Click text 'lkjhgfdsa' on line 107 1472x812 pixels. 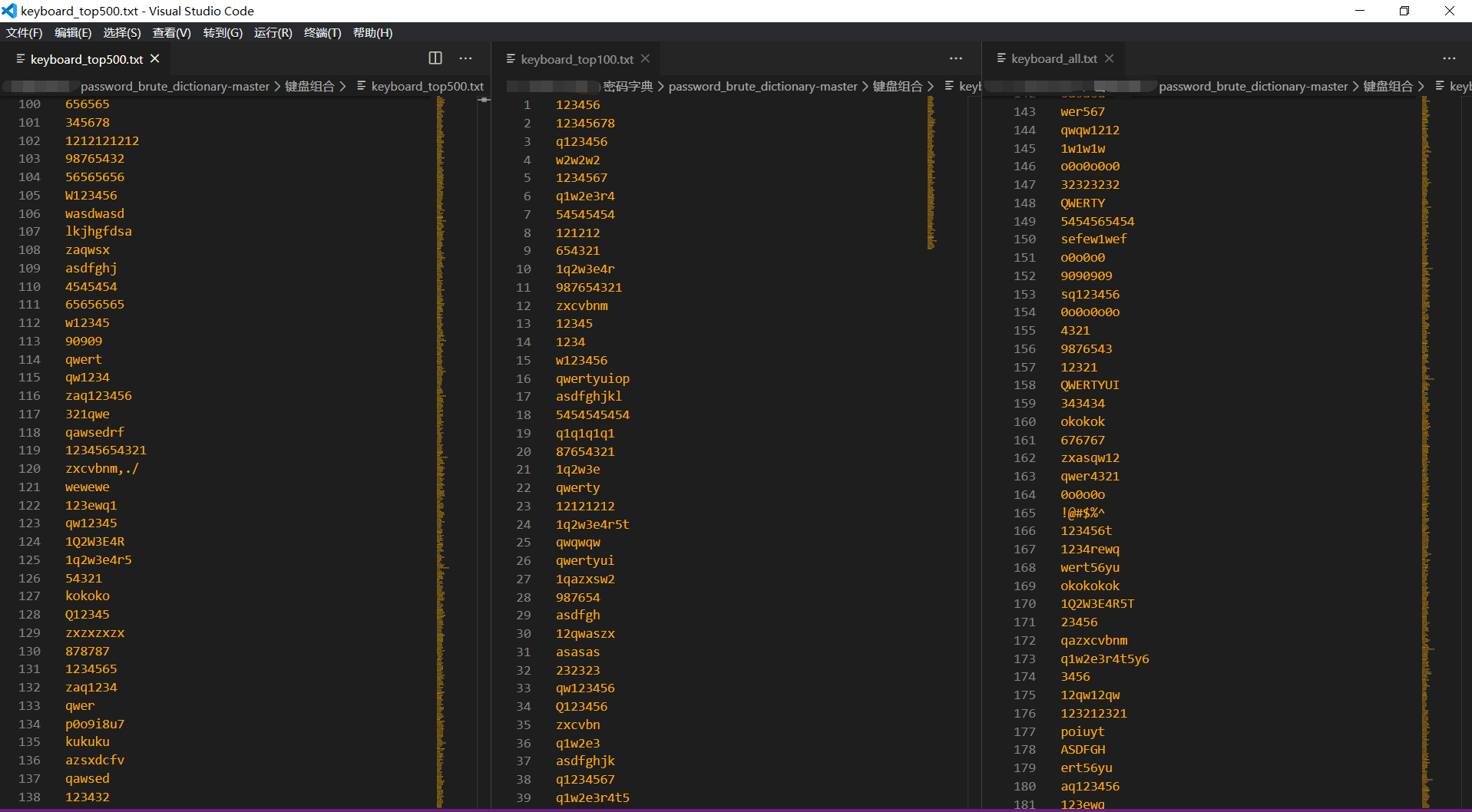(98, 232)
